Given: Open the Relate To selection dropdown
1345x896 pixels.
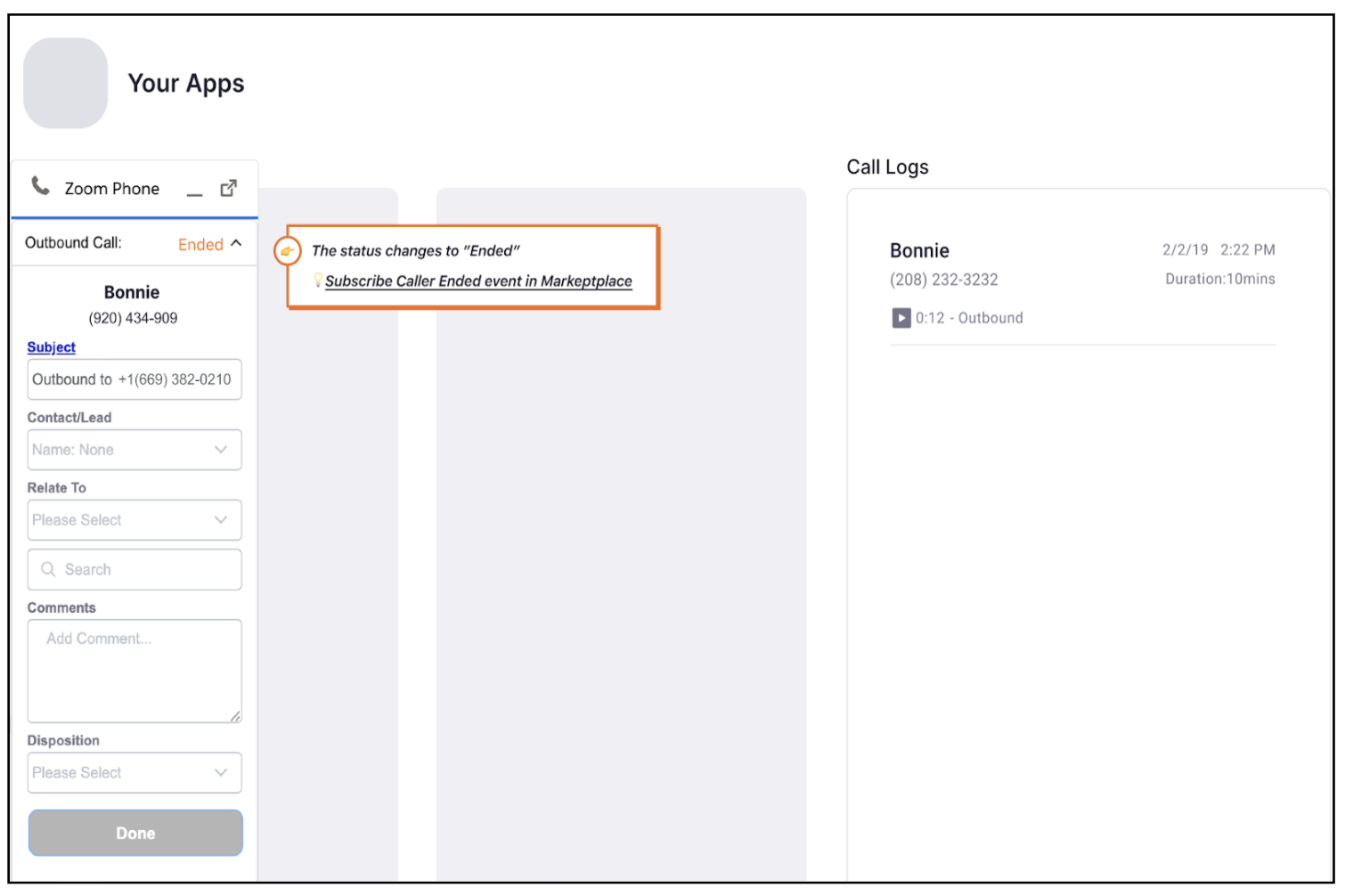Looking at the screenshot, I should [x=221, y=520].
